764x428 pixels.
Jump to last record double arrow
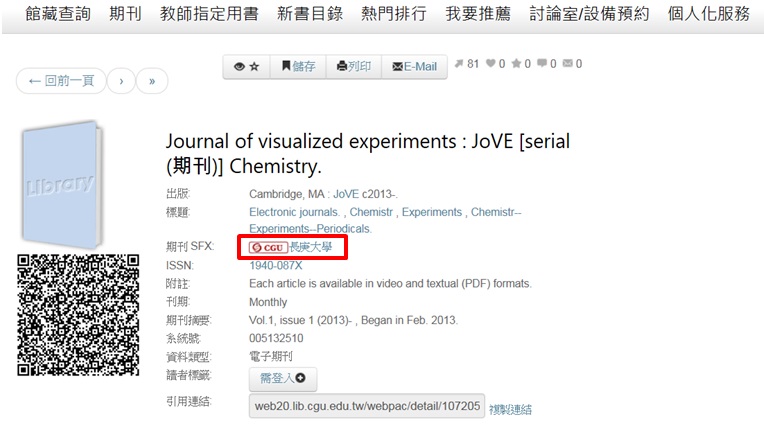pos(152,81)
